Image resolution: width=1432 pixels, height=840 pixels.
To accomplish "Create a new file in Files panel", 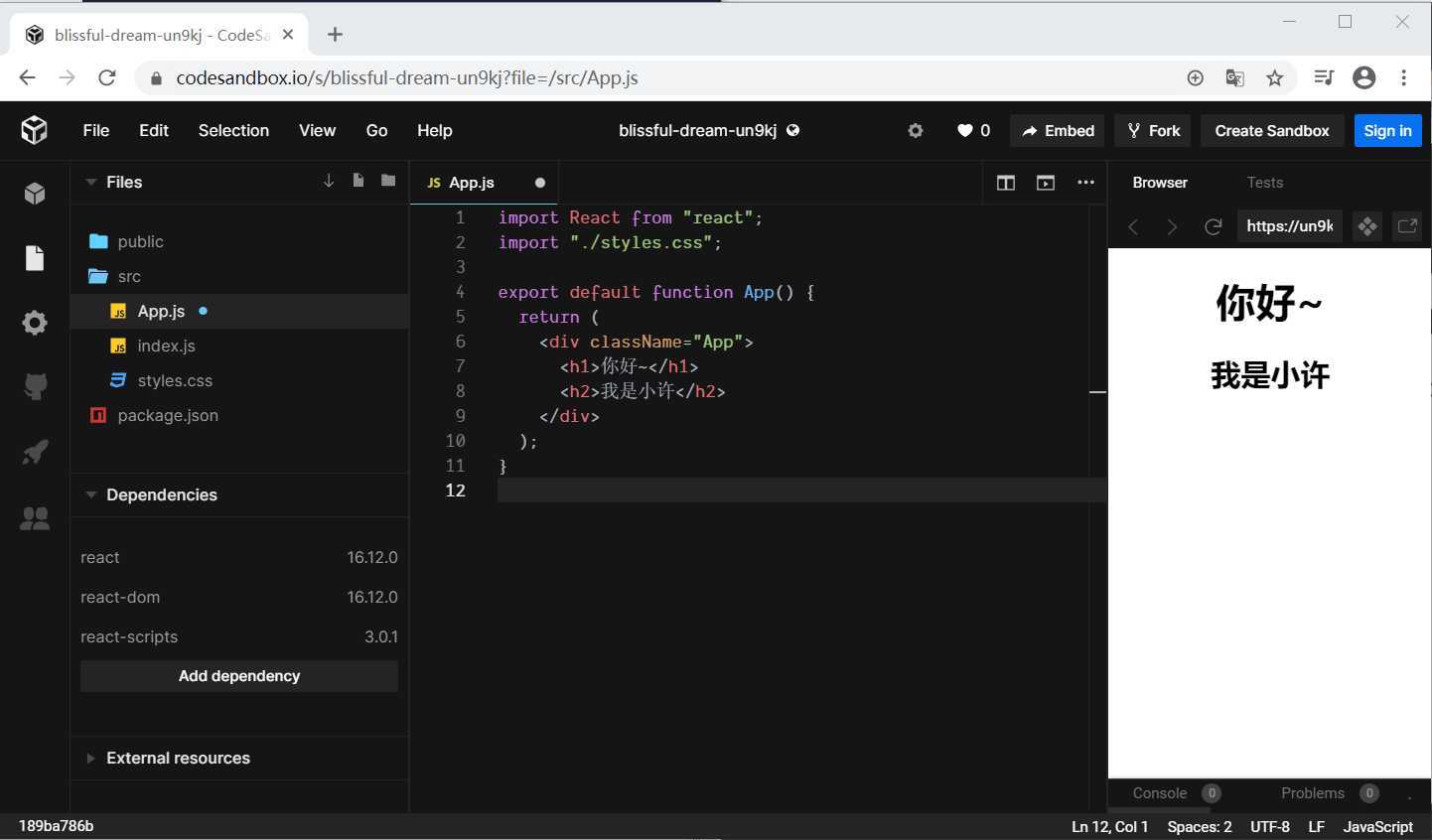I will click(358, 181).
